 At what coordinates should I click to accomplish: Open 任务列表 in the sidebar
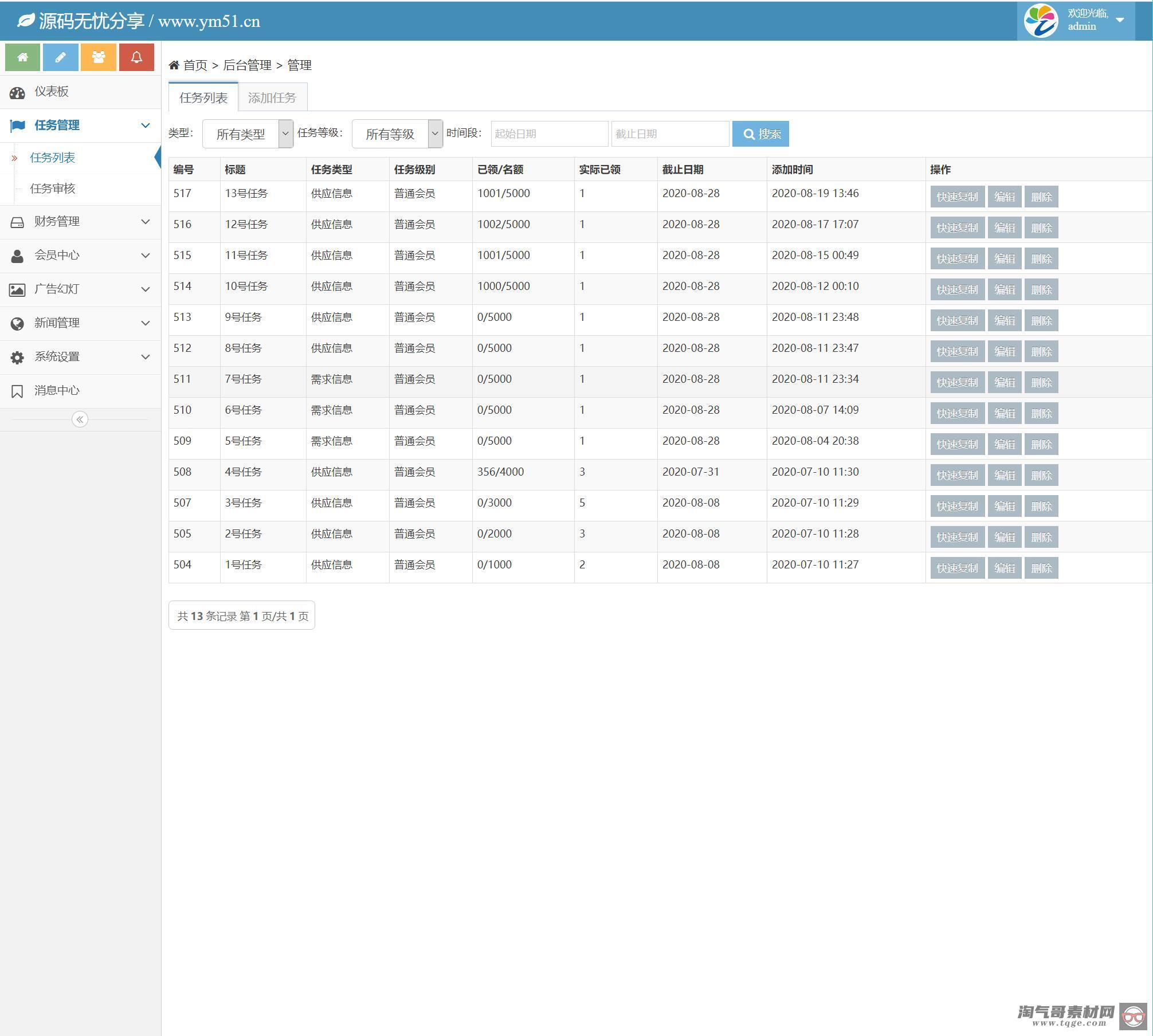pos(53,158)
